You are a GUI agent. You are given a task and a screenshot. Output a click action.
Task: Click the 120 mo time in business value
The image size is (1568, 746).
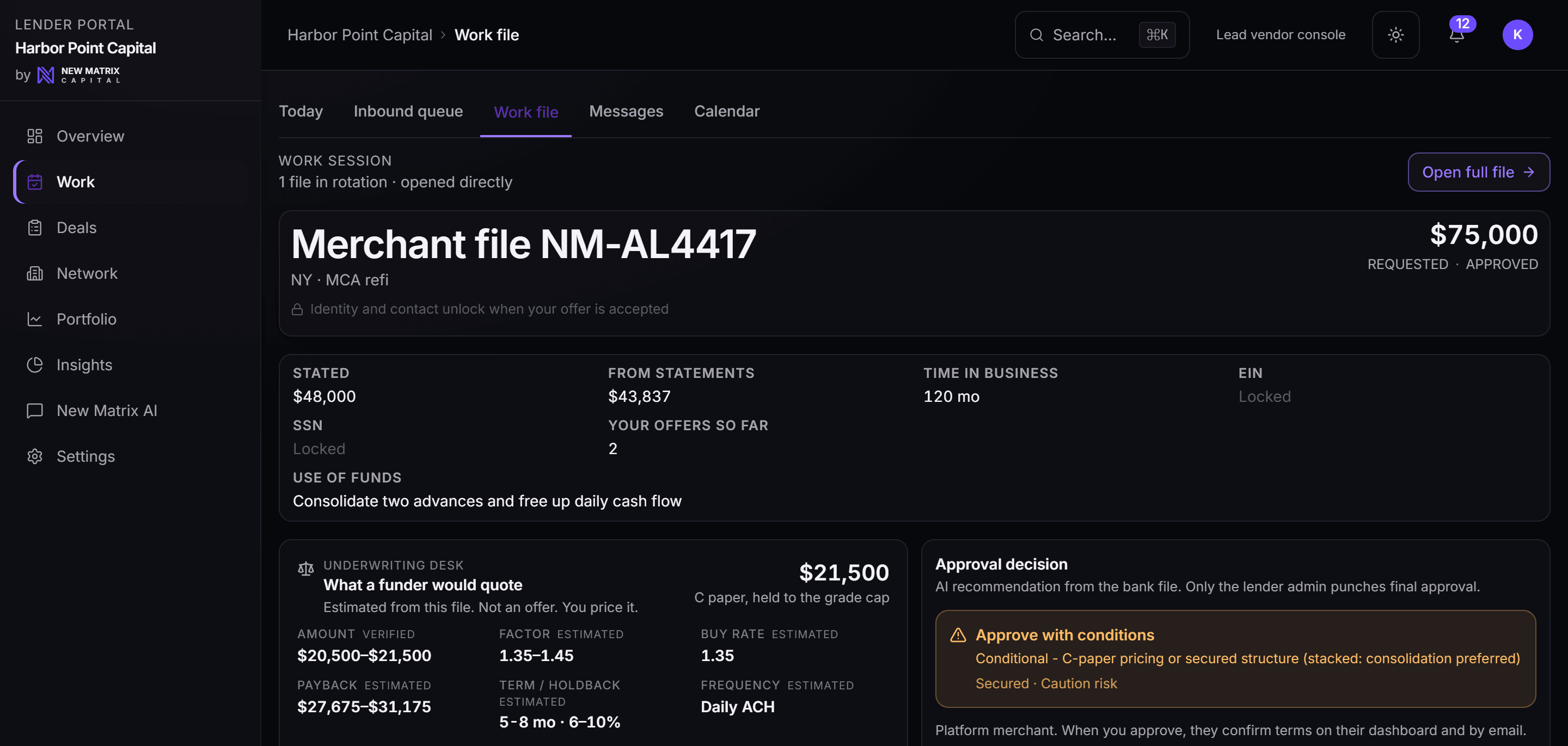[951, 396]
